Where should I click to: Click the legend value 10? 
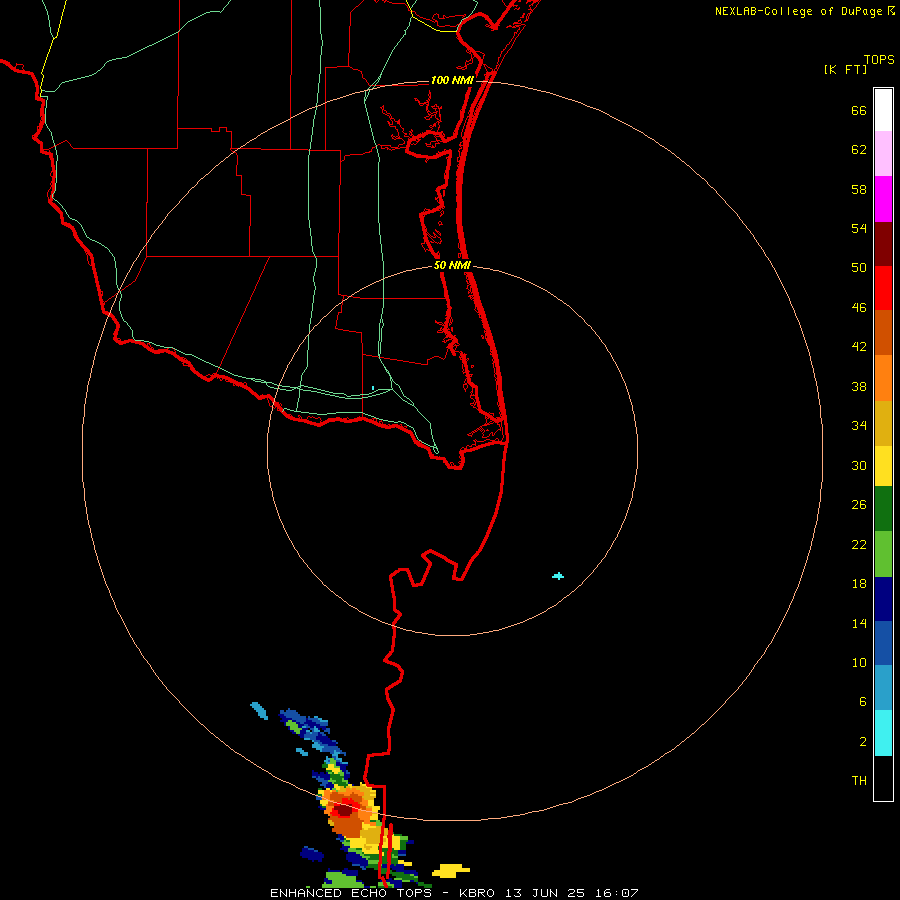click(859, 662)
